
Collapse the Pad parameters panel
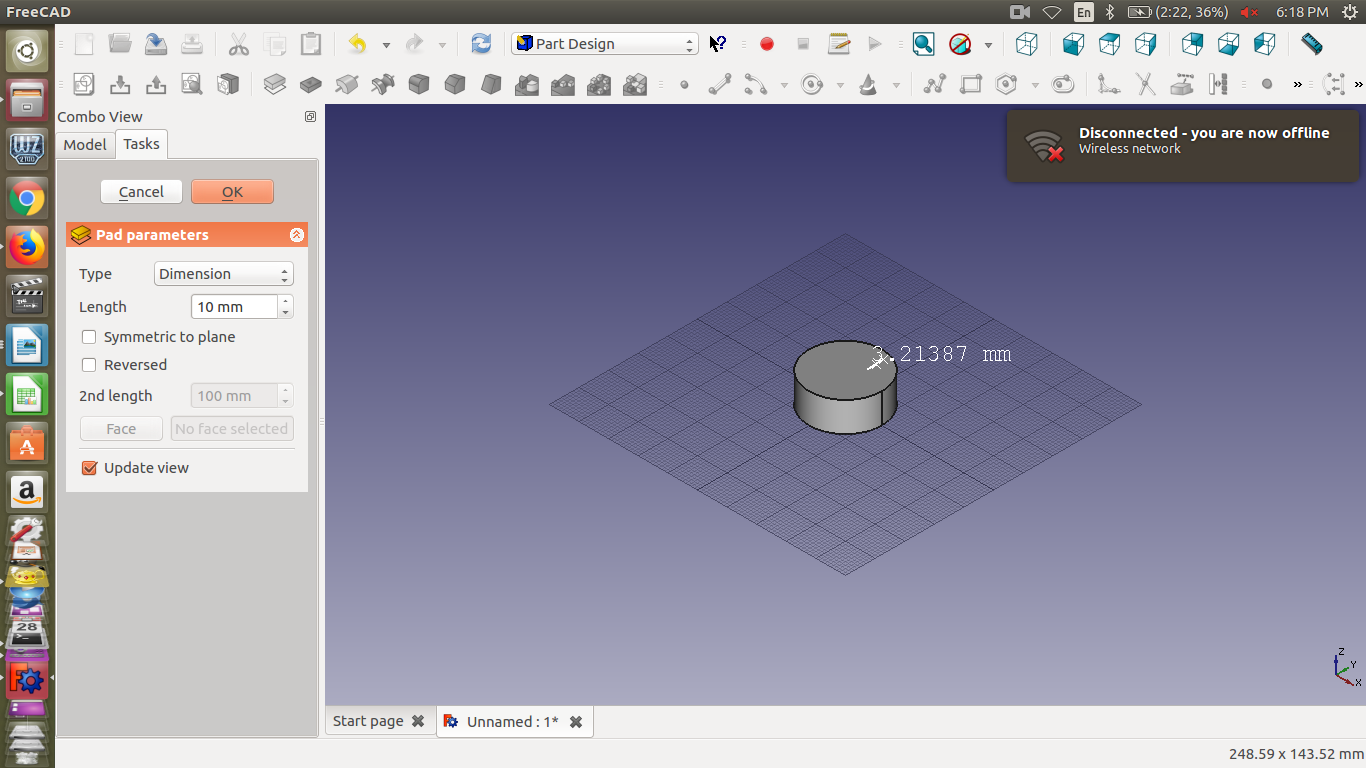(x=297, y=235)
